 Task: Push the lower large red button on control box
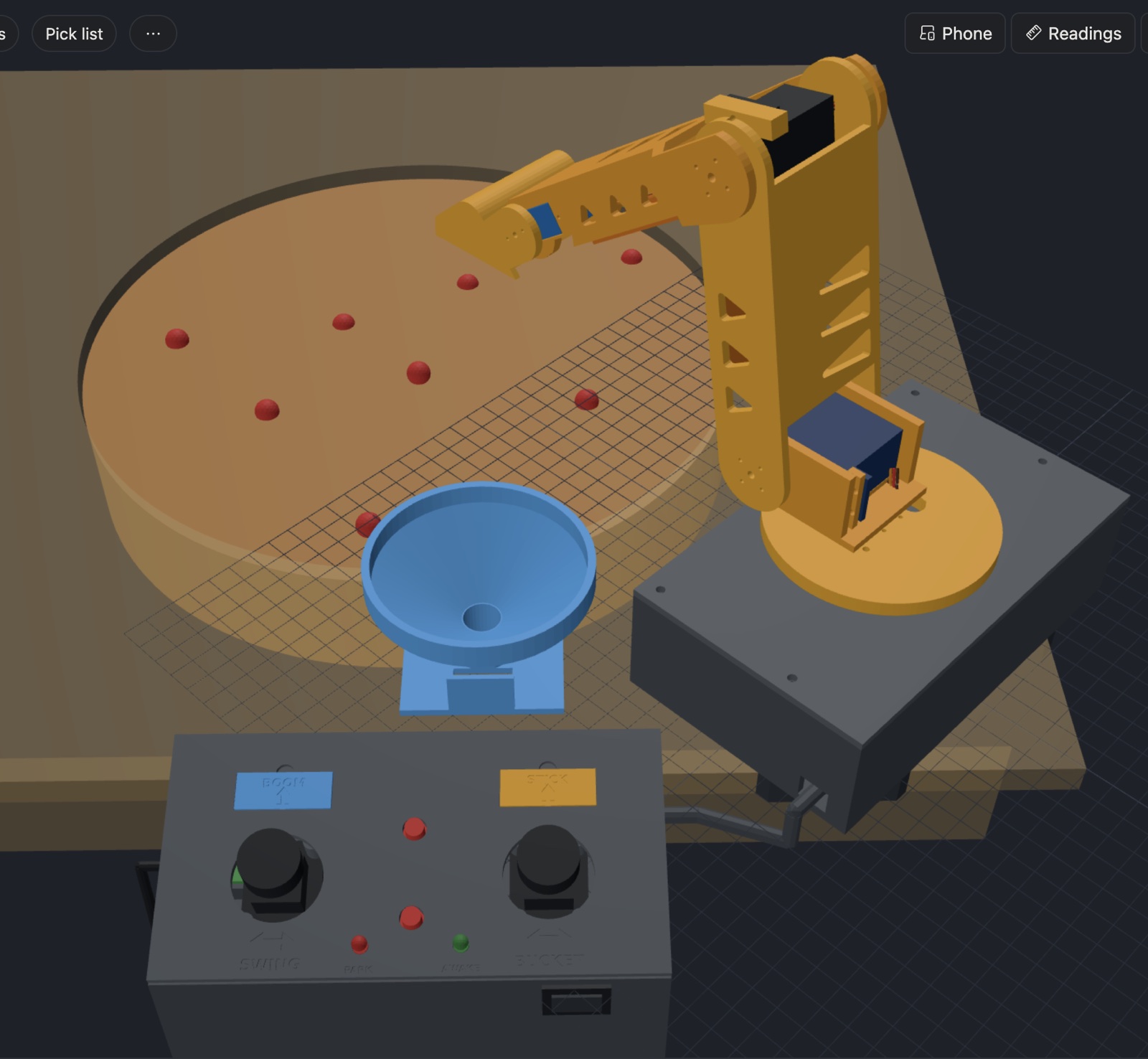point(411,918)
